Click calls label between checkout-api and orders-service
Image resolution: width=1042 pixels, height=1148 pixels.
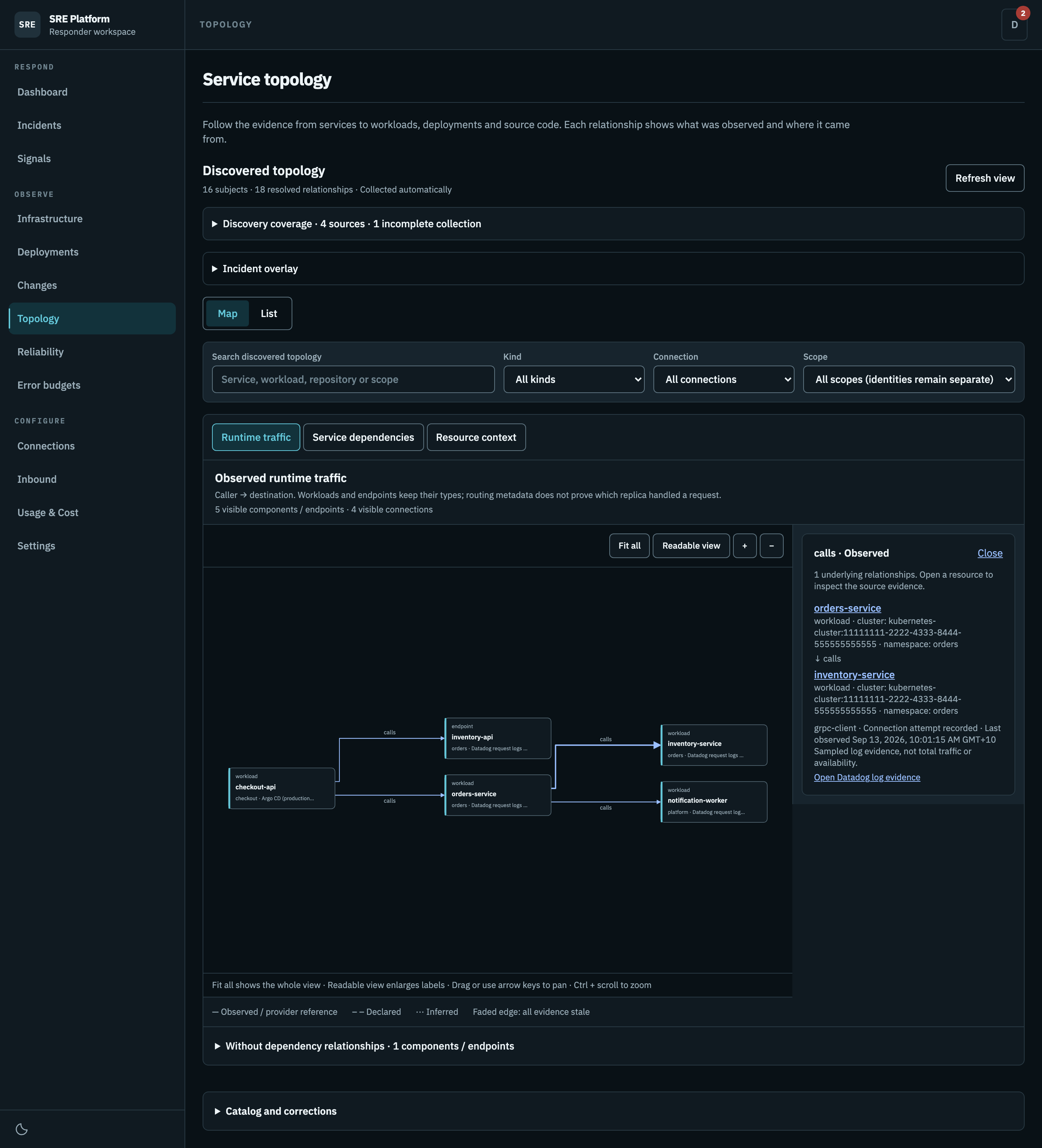[x=389, y=801]
